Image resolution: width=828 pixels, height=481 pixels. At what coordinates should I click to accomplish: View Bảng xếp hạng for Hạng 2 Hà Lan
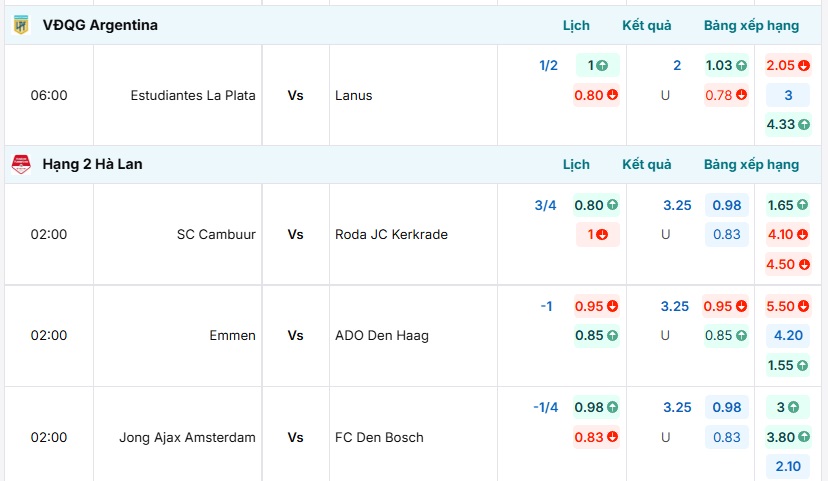[751, 164]
